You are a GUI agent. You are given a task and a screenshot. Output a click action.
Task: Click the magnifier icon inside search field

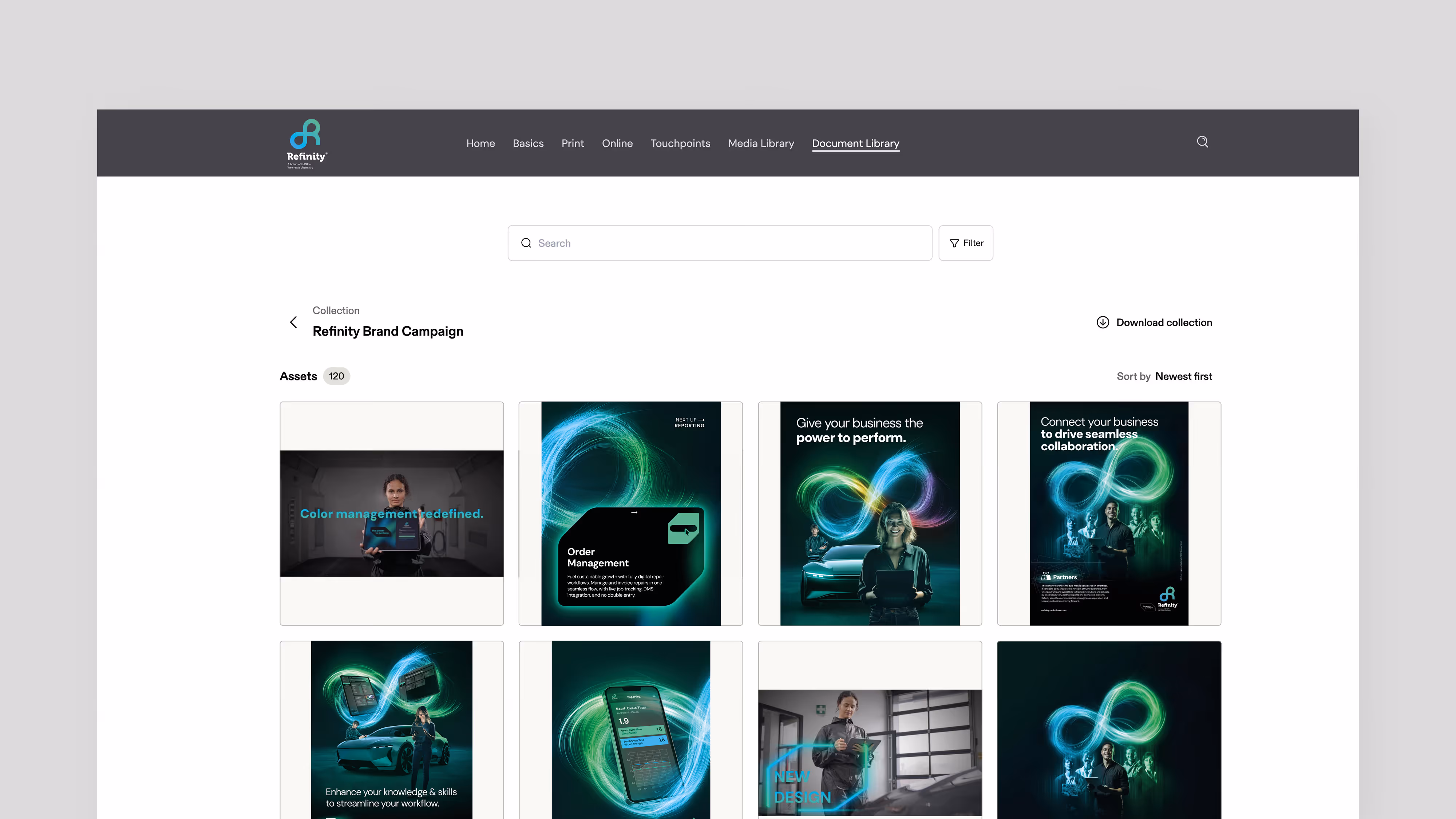pyautogui.click(x=526, y=243)
